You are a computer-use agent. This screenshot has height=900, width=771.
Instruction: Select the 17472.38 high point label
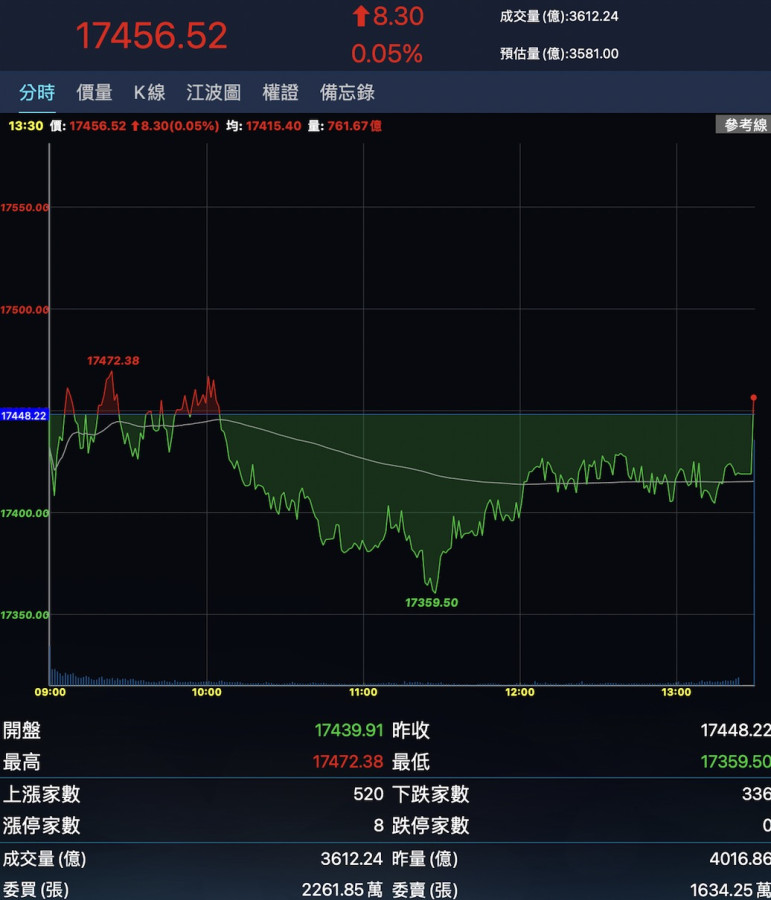(x=113, y=361)
